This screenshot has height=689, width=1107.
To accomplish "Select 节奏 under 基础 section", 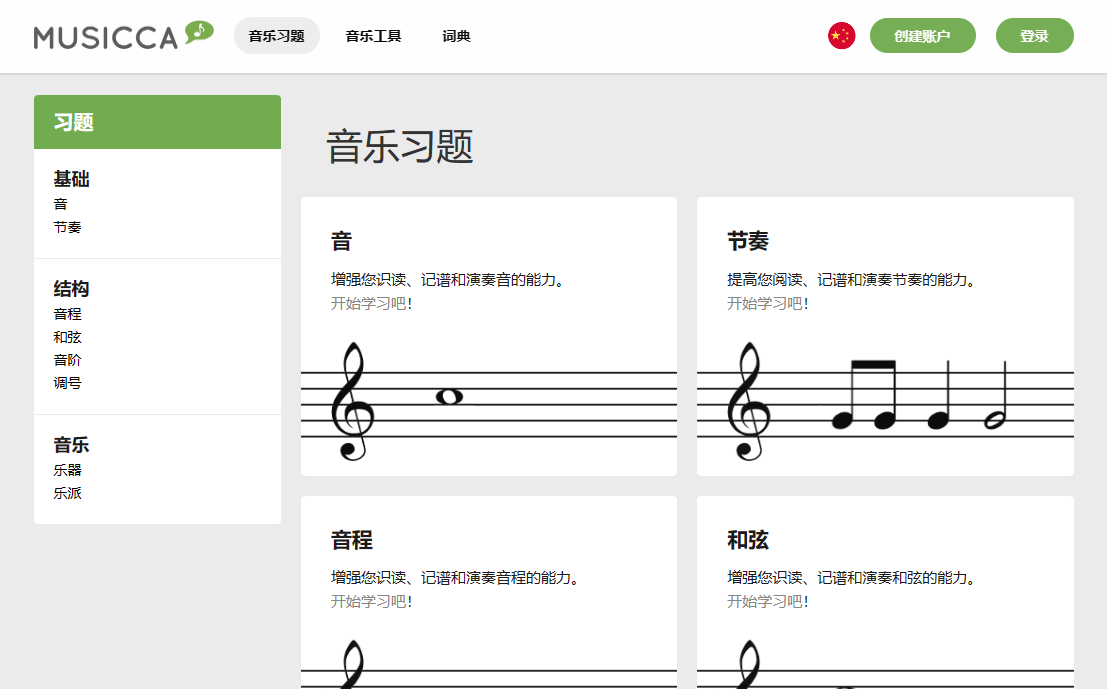I will tap(66, 227).
